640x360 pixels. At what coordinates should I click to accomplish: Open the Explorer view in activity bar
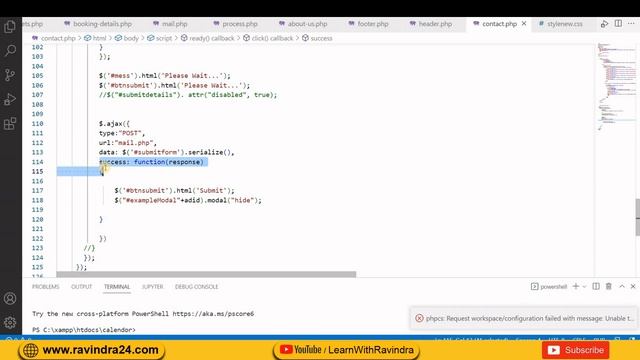(10, 27)
